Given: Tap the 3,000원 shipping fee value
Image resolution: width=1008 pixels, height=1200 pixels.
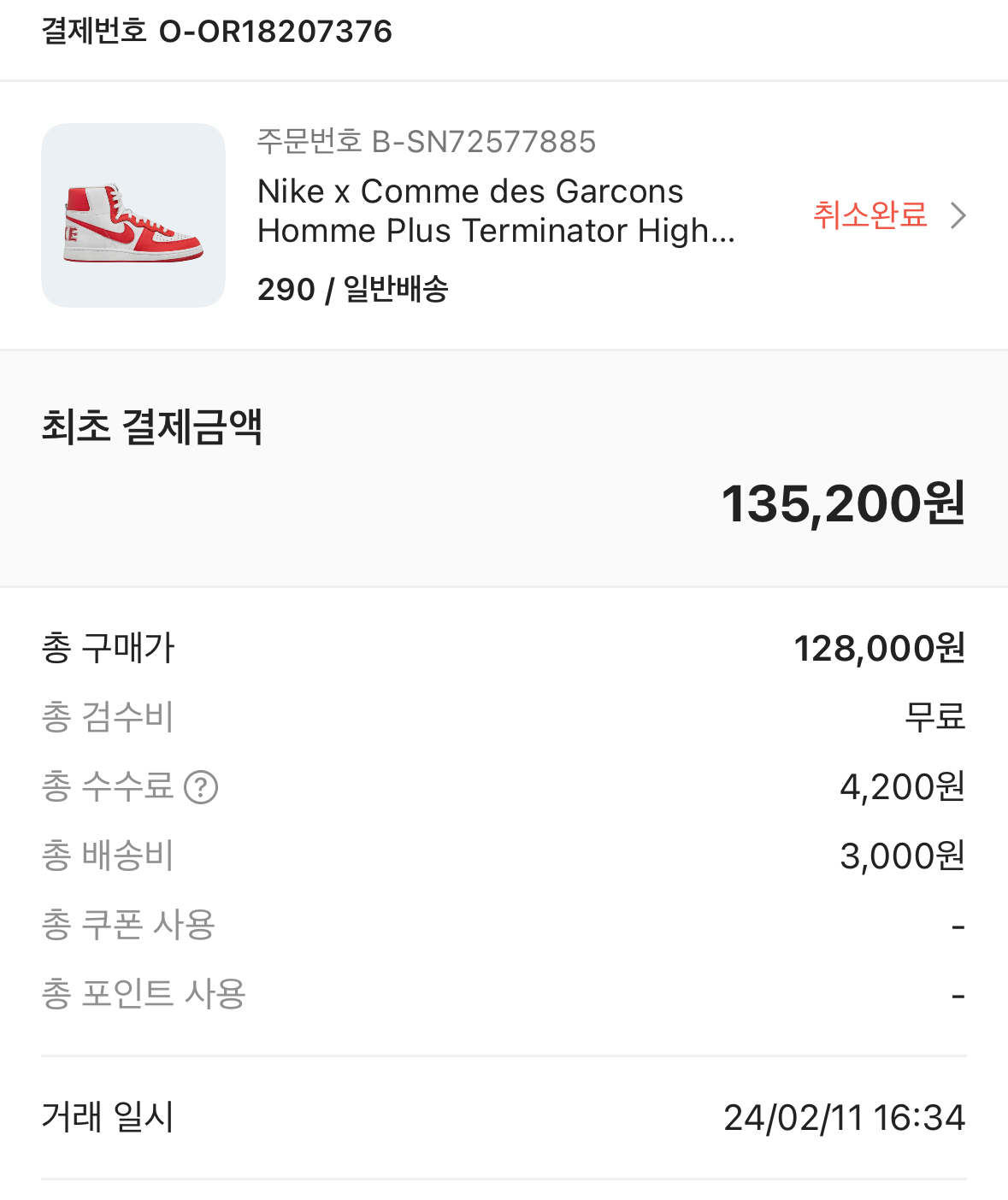Looking at the screenshot, I should point(902,856).
